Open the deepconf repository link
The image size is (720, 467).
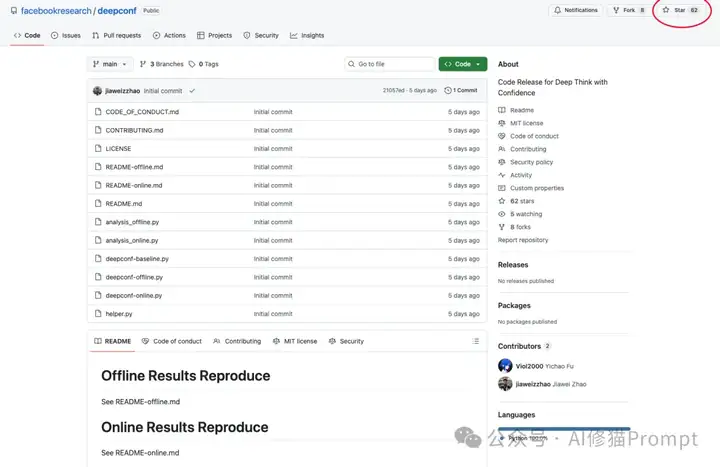(117, 11)
